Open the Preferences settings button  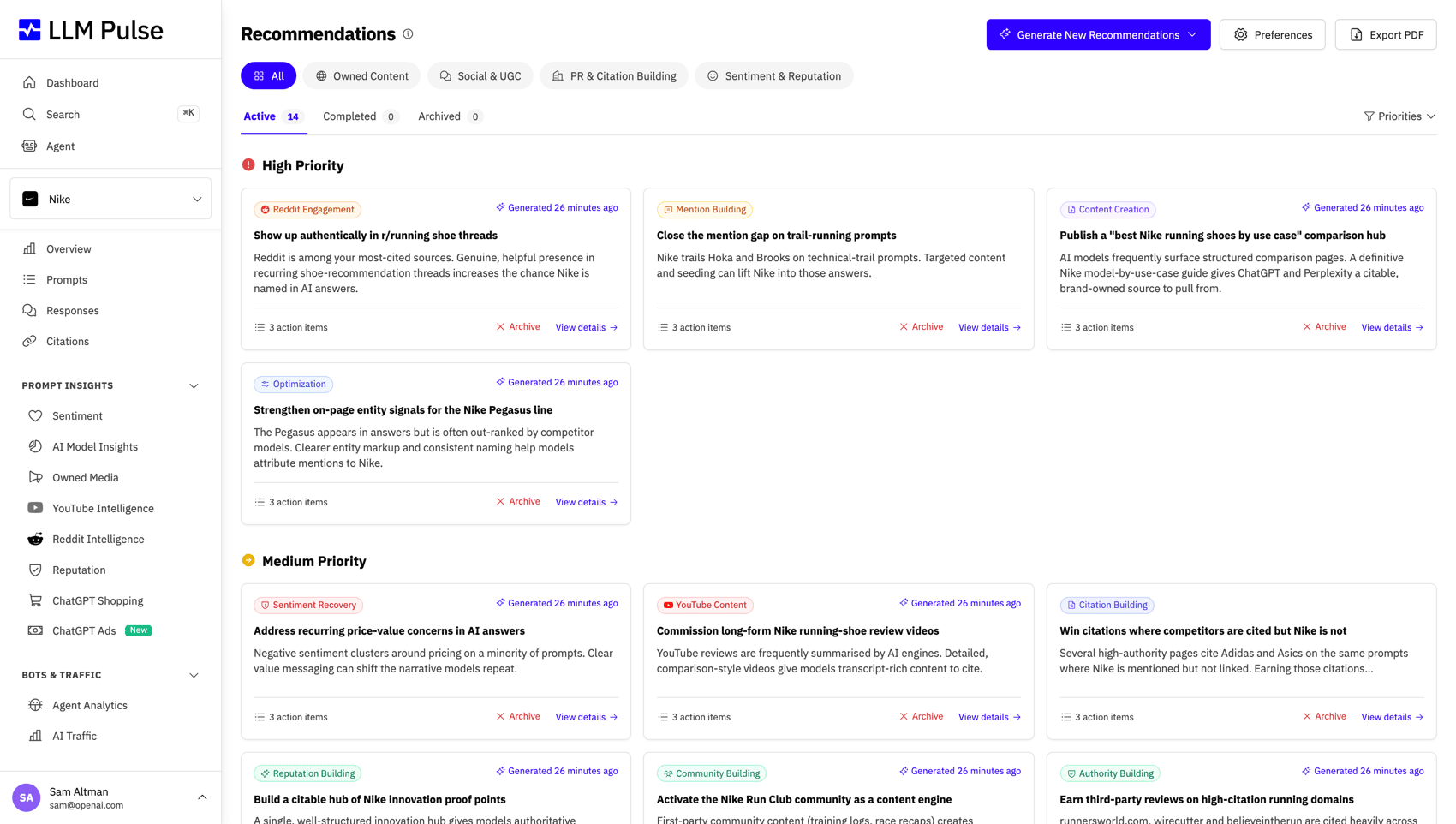(x=1272, y=34)
